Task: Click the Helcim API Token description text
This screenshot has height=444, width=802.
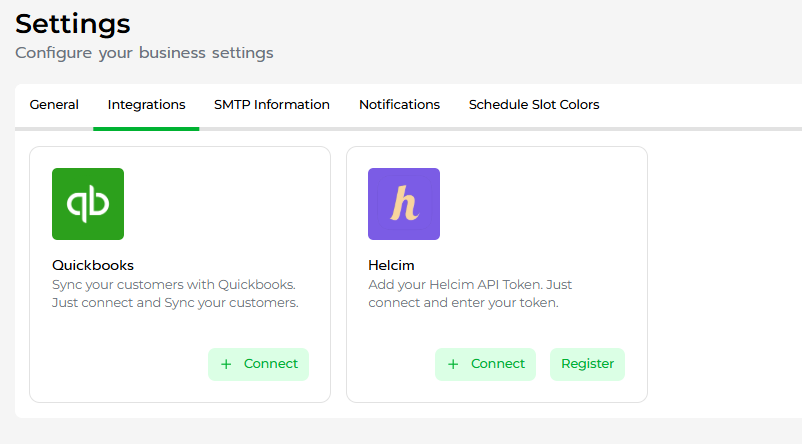Action: (x=470, y=294)
